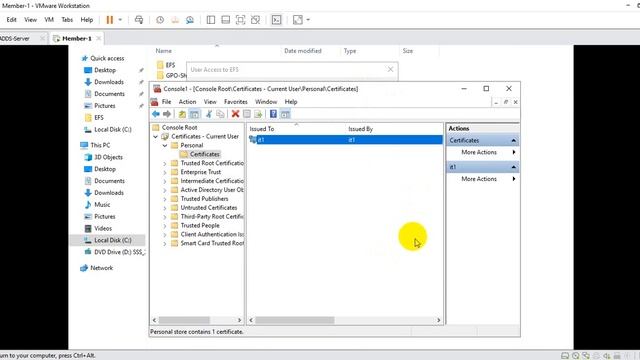Expand Trusted People node

(165, 226)
